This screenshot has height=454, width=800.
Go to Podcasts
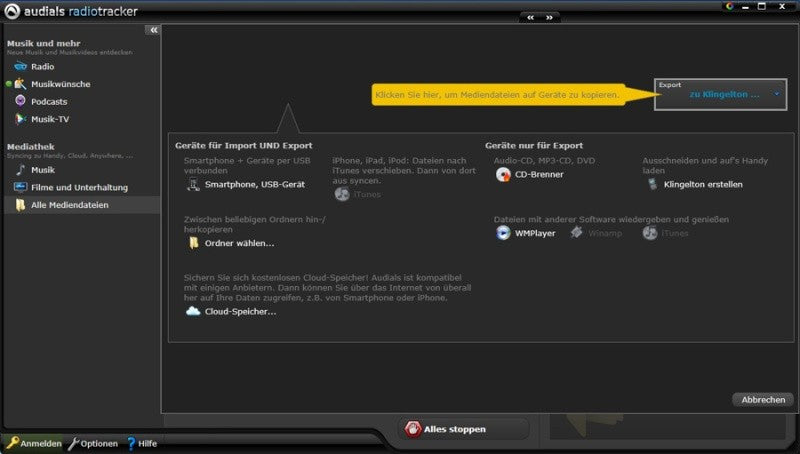[49, 102]
